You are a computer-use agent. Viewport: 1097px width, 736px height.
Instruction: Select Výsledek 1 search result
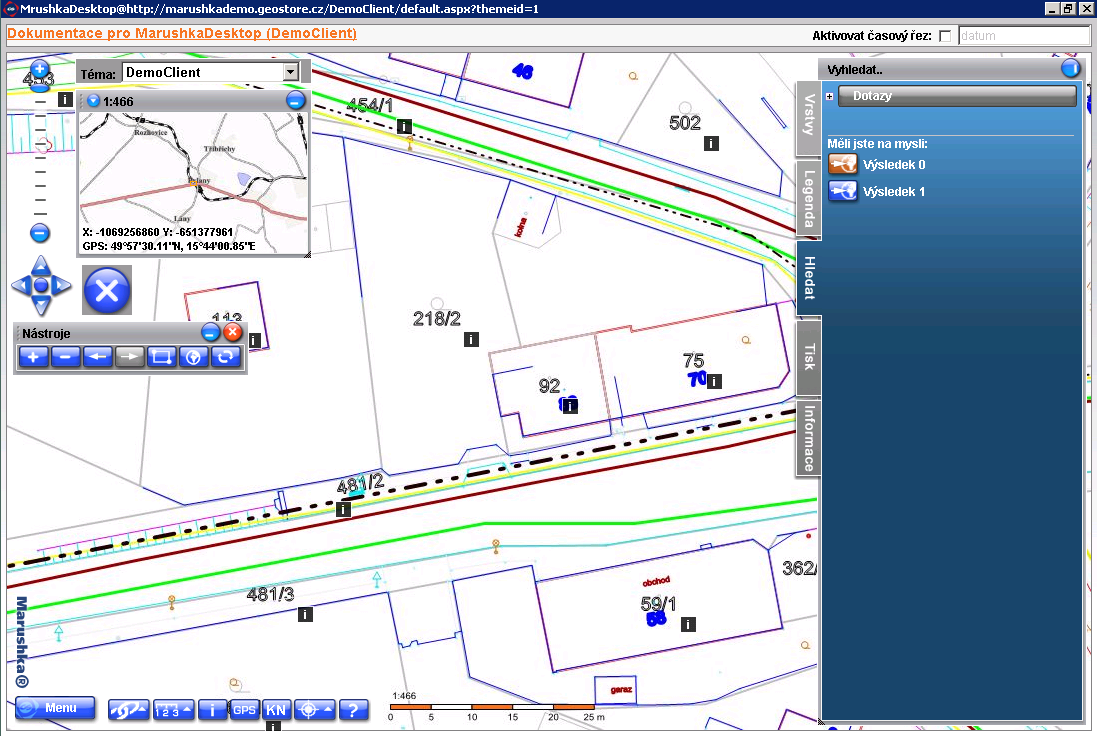pyautogui.click(x=893, y=191)
